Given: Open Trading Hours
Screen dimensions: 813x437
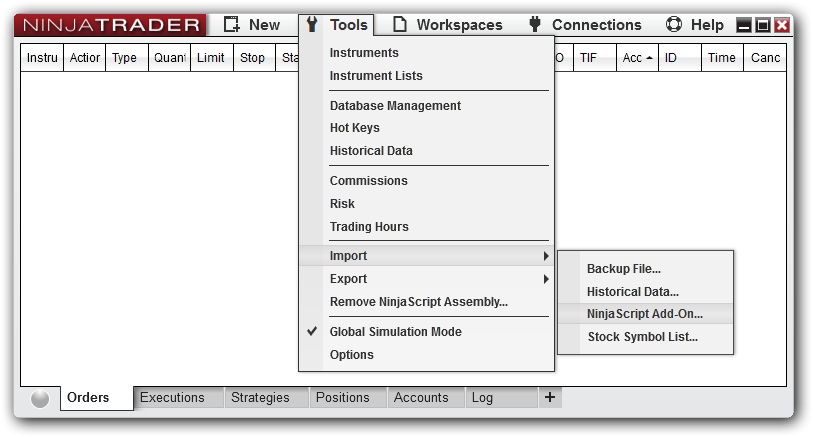Looking at the screenshot, I should tap(369, 227).
